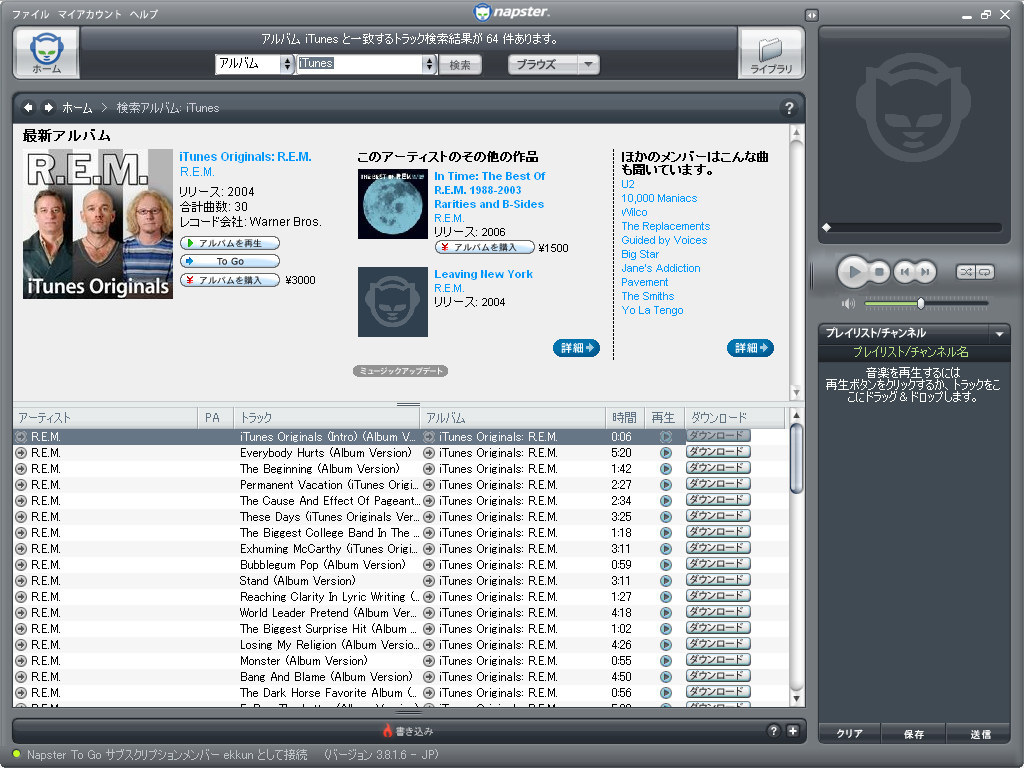Open the Yo La Tengo artist link

[652, 310]
